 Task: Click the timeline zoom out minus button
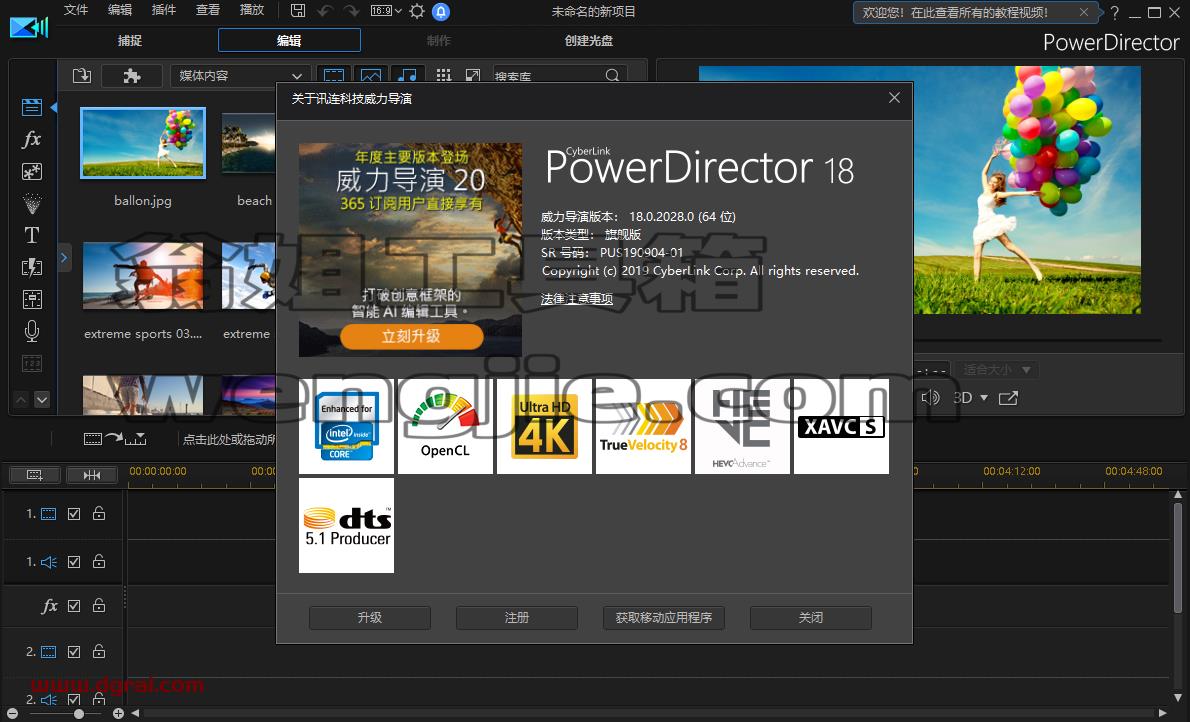12,714
